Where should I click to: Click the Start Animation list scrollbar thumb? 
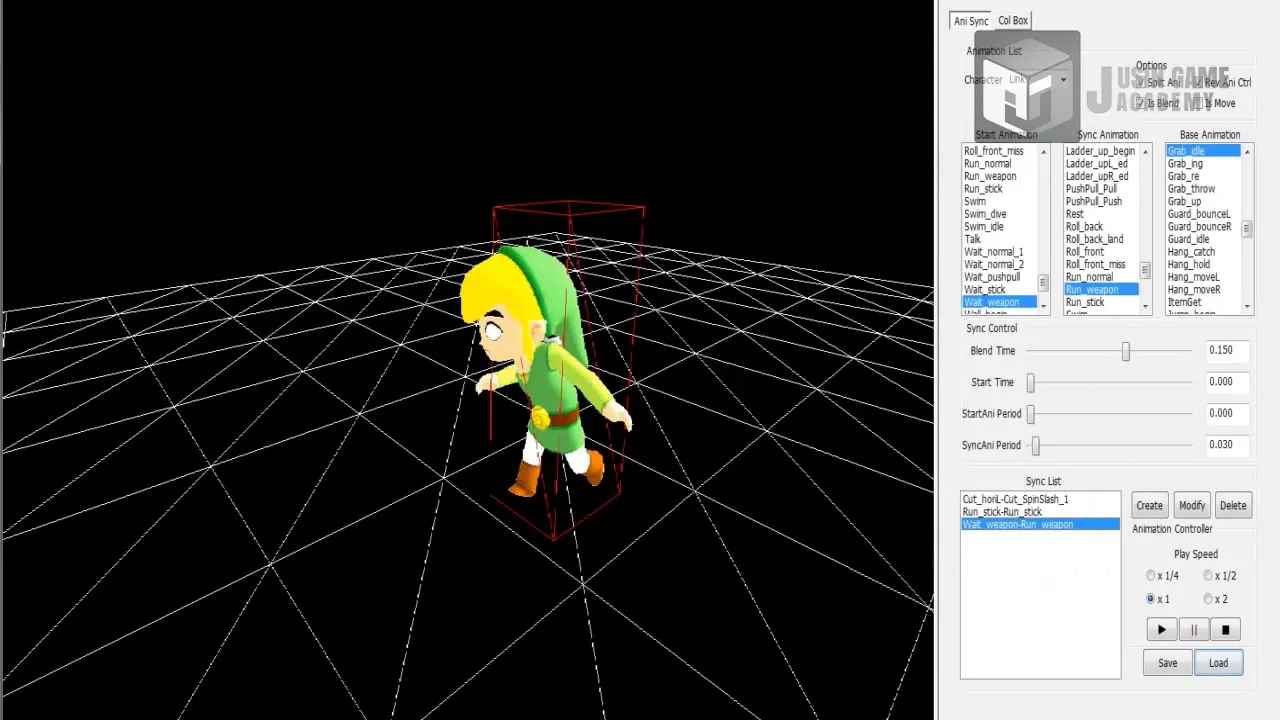click(1044, 283)
